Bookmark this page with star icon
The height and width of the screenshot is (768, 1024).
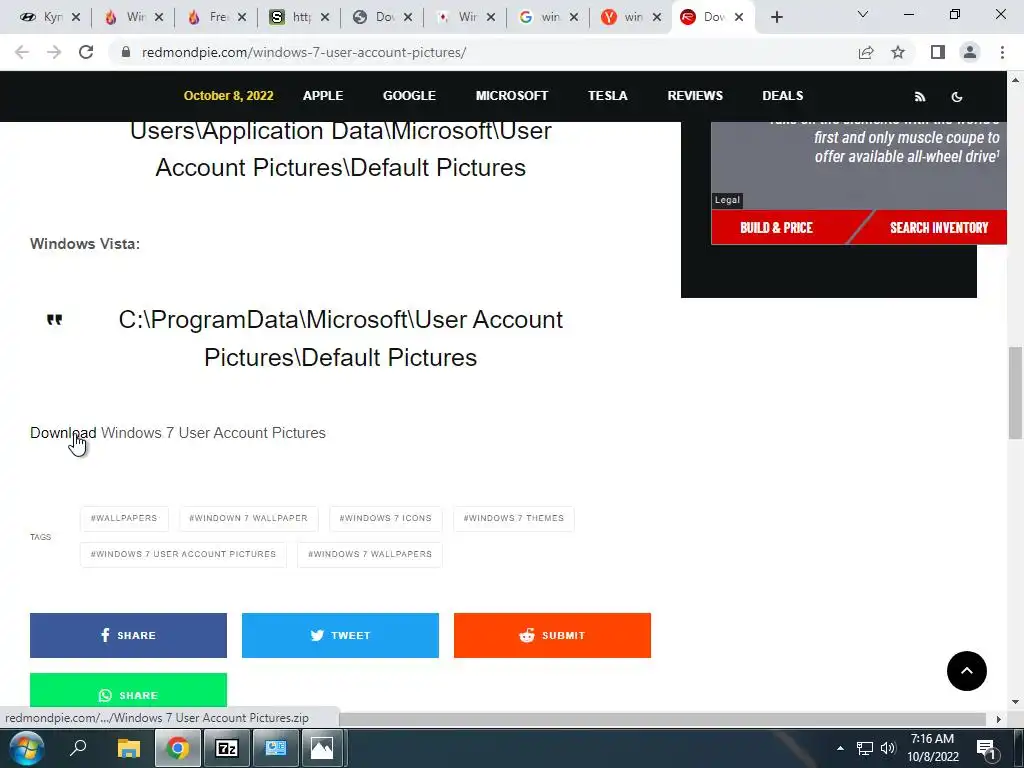(898, 52)
